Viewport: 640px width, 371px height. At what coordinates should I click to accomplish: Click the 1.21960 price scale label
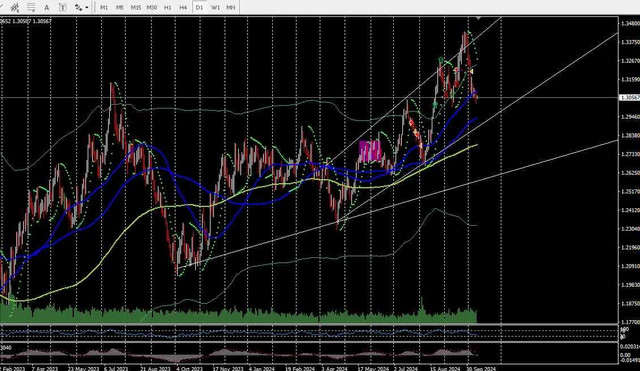(630, 248)
